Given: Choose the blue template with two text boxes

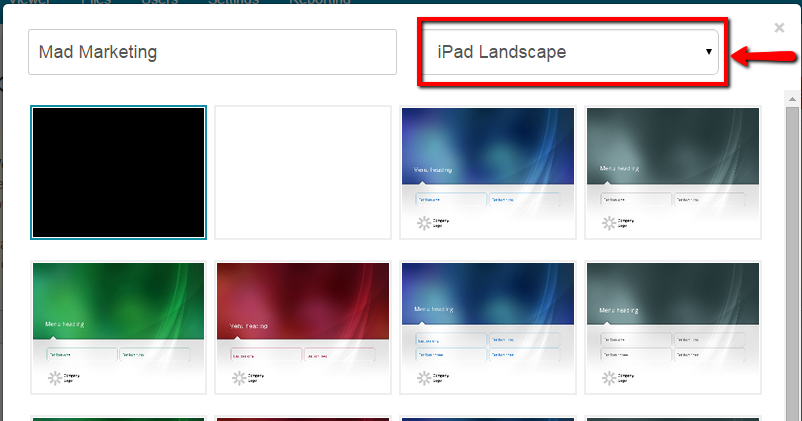Looking at the screenshot, I should point(488,172).
